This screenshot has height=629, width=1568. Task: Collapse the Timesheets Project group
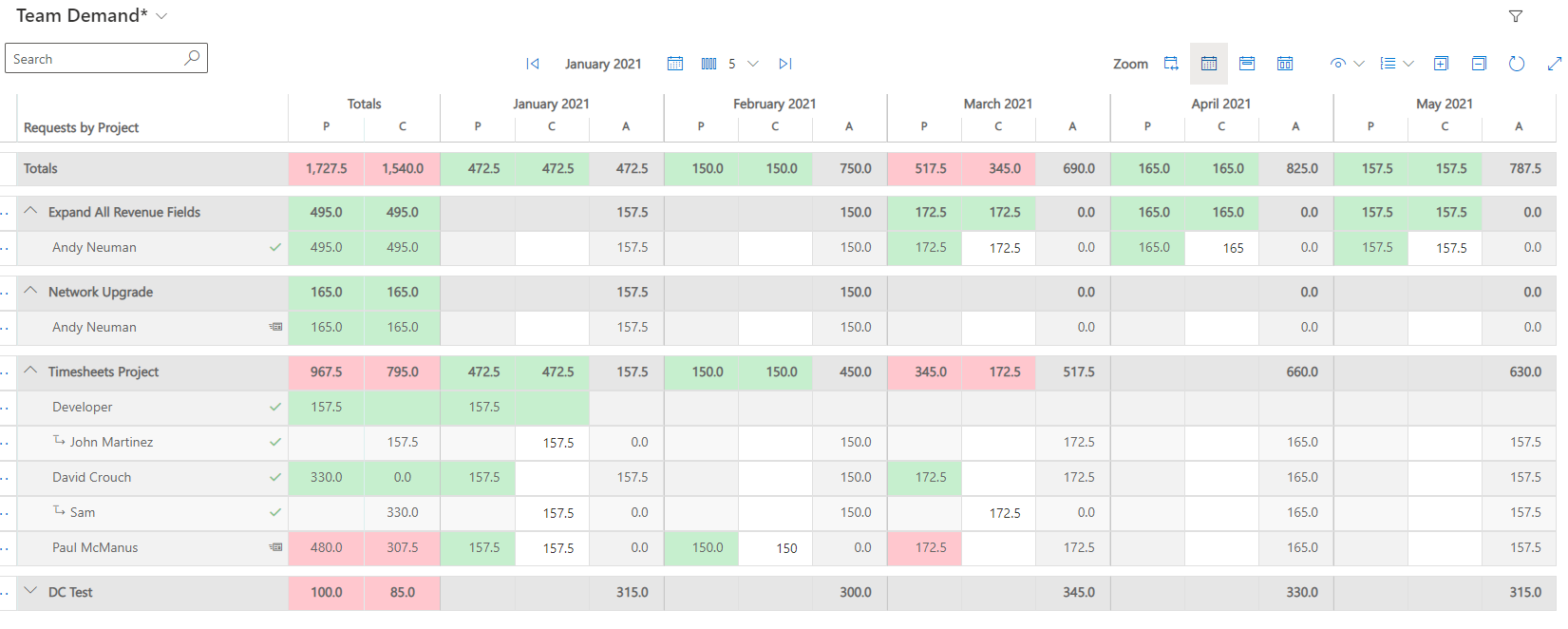30,372
